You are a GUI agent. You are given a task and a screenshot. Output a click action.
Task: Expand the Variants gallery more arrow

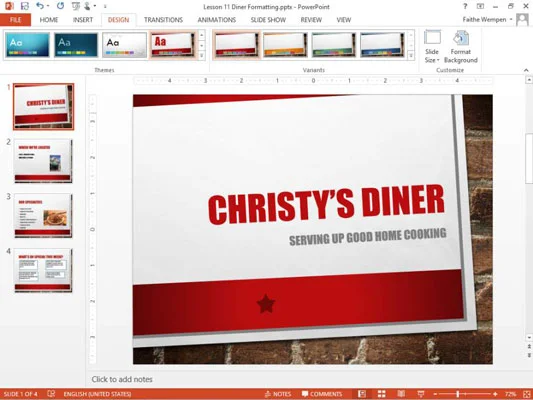[x=411, y=55]
